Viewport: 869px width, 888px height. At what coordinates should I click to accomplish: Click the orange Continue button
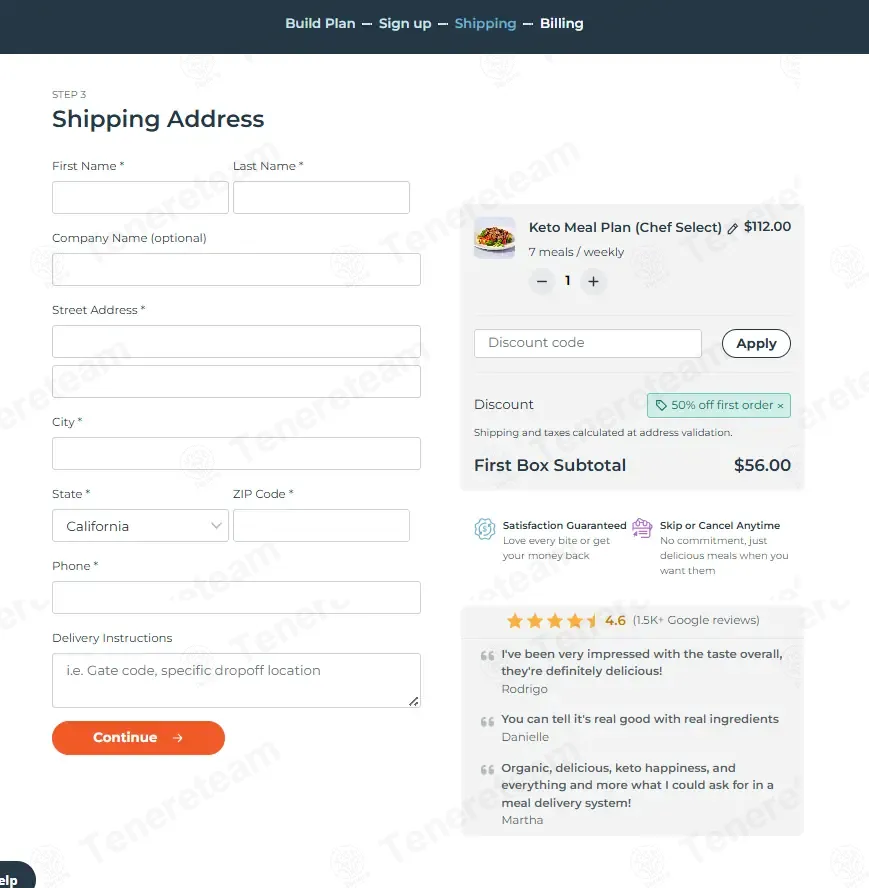tap(138, 737)
